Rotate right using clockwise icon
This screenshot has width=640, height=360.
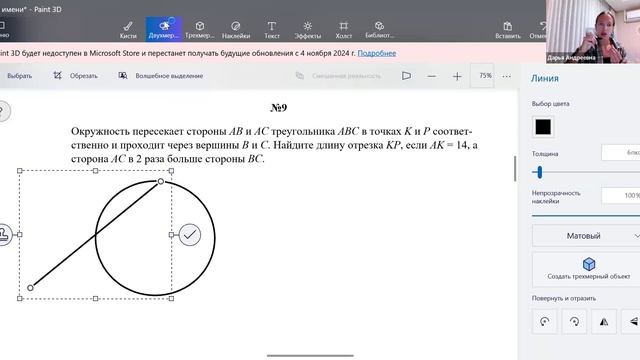point(574,322)
